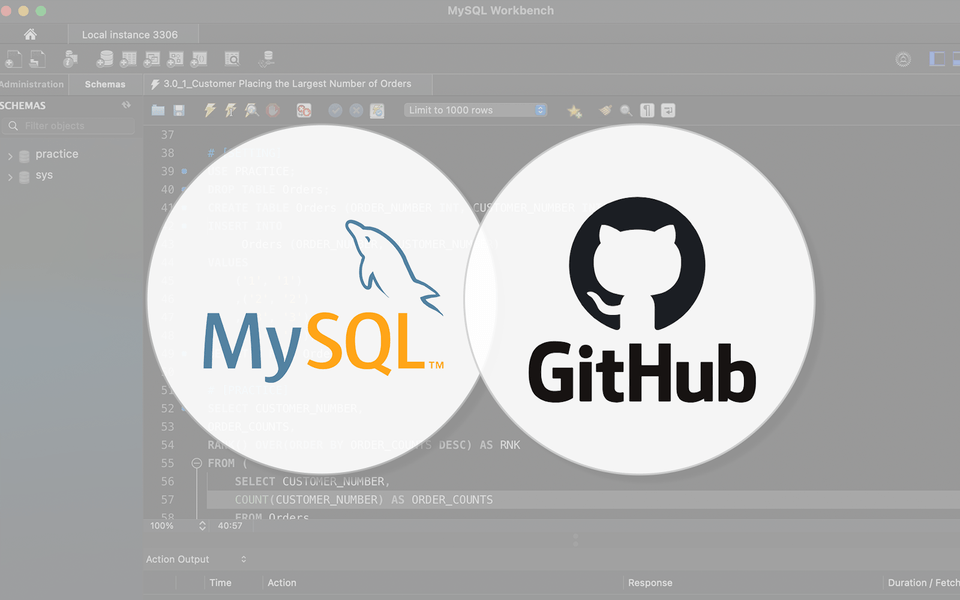Screen dimensions: 960x600
Task: Open the find panel magnifier
Action: 626,110
